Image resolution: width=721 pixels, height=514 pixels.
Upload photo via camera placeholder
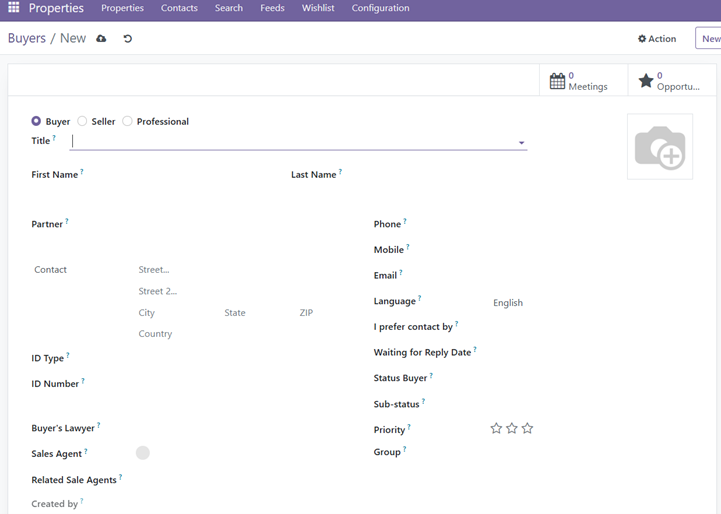click(x=659, y=147)
